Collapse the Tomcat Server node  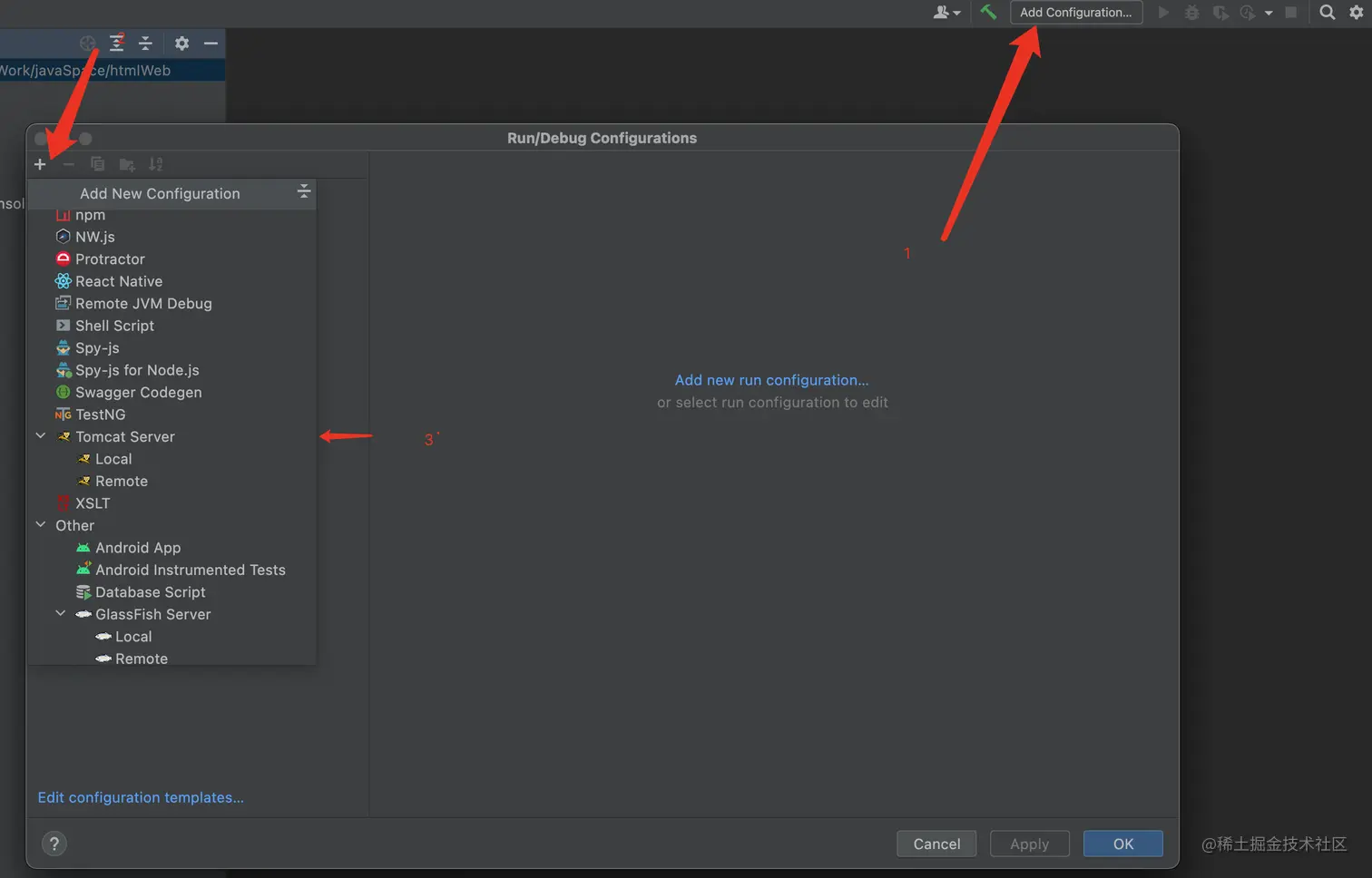tap(41, 436)
